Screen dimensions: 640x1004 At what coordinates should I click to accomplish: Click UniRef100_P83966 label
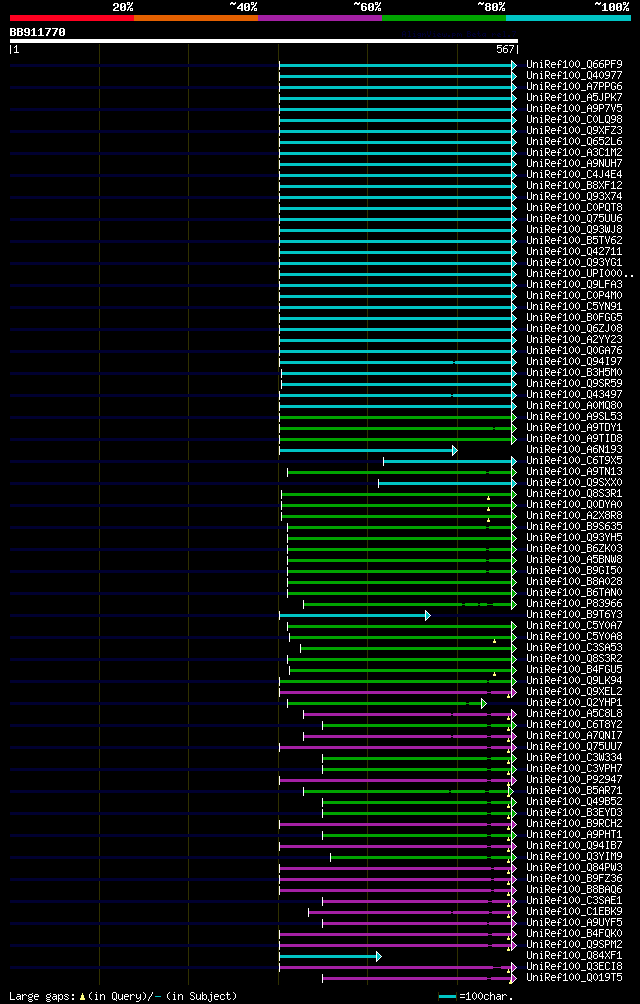574,604
